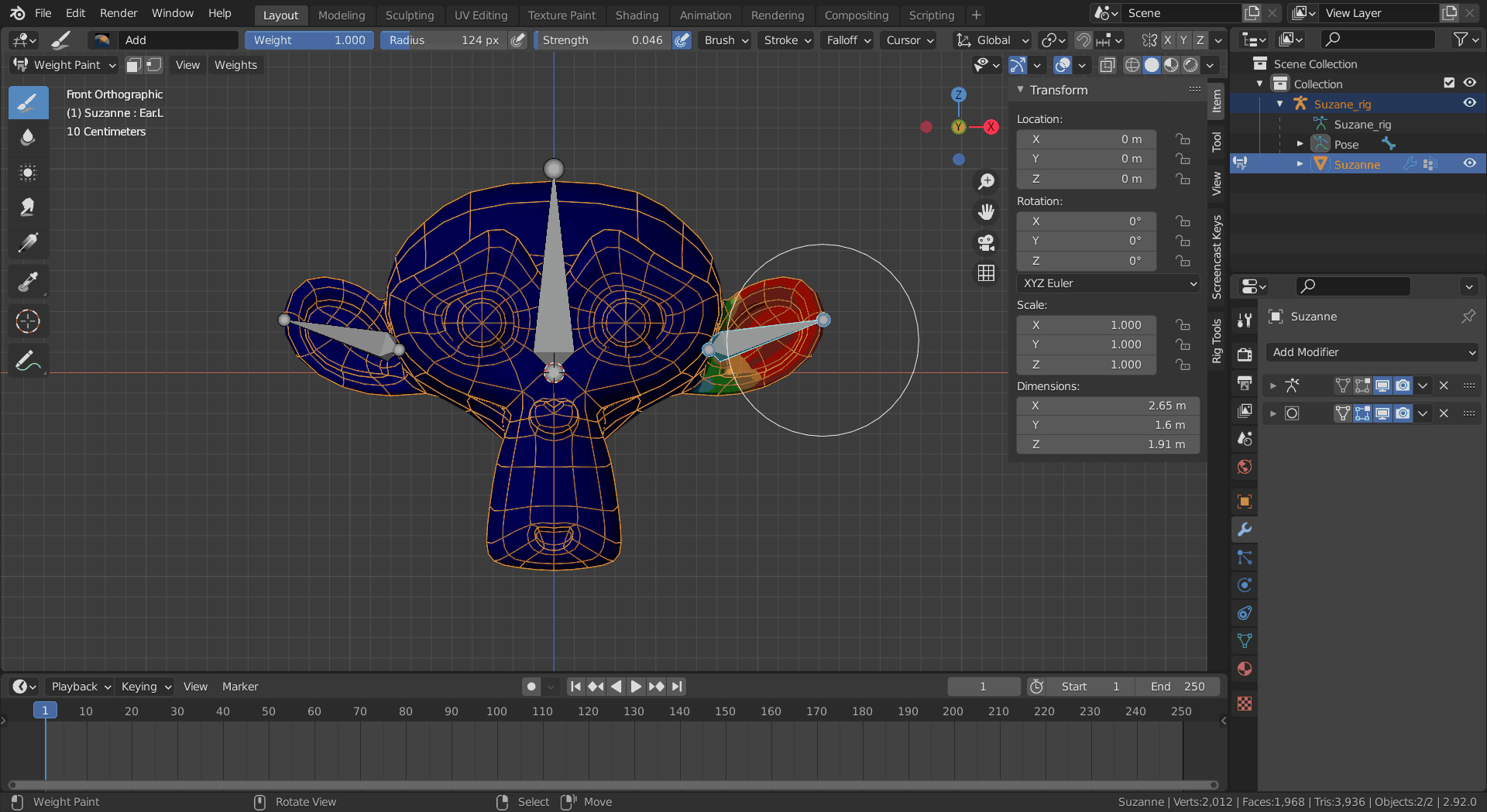Open the View Layer properties tab
Screen dimensions: 1487x812
1245,410
